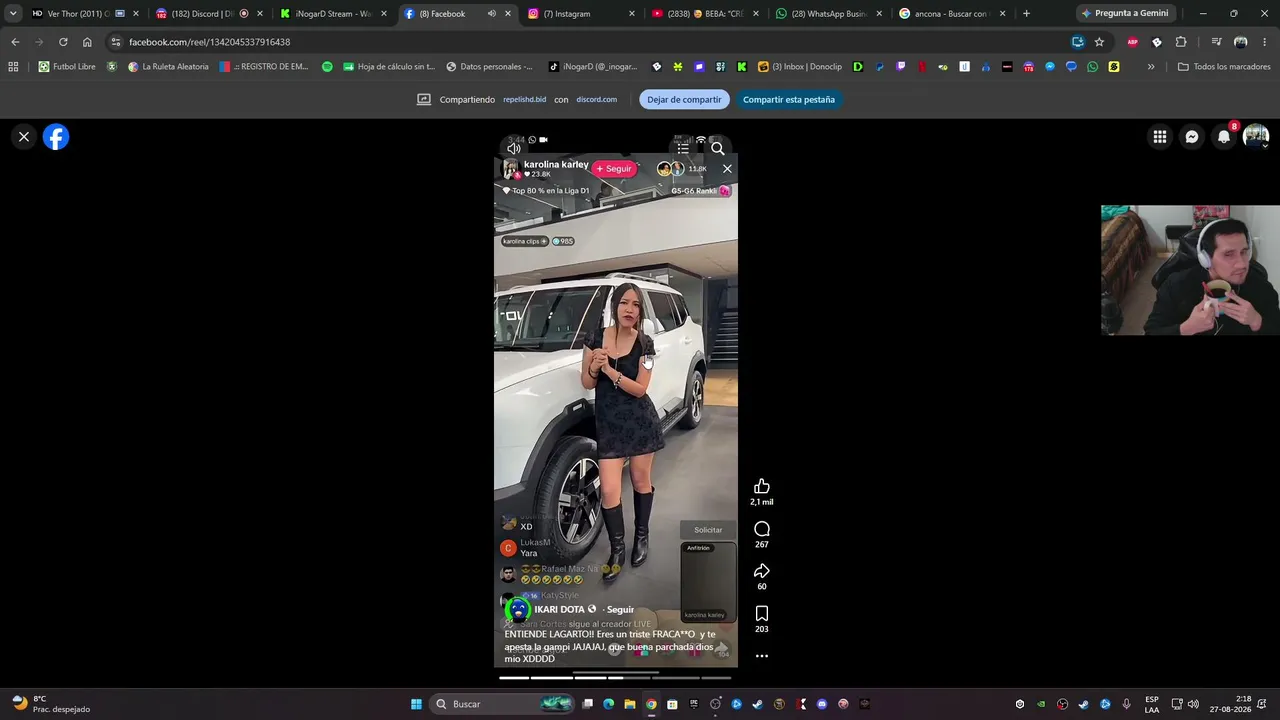Go to the Facebook home logo
Image resolution: width=1280 pixels, height=720 pixels.
(56, 137)
